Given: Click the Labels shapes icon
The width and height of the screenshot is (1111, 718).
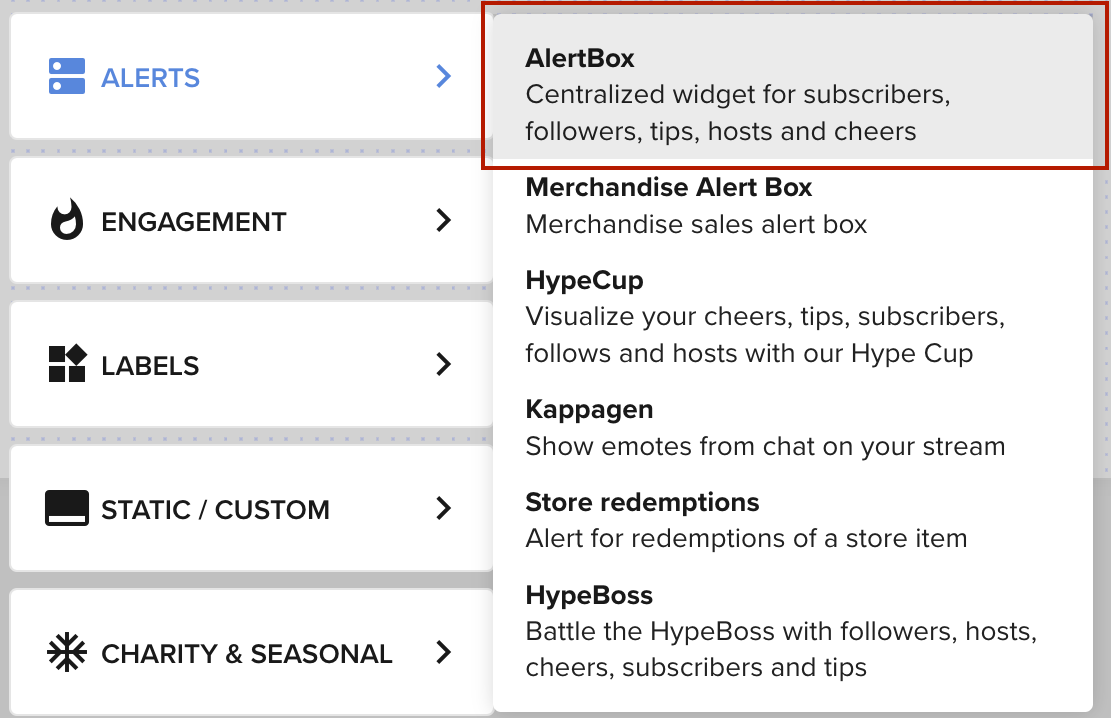Looking at the screenshot, I should [x=67, y=364].
